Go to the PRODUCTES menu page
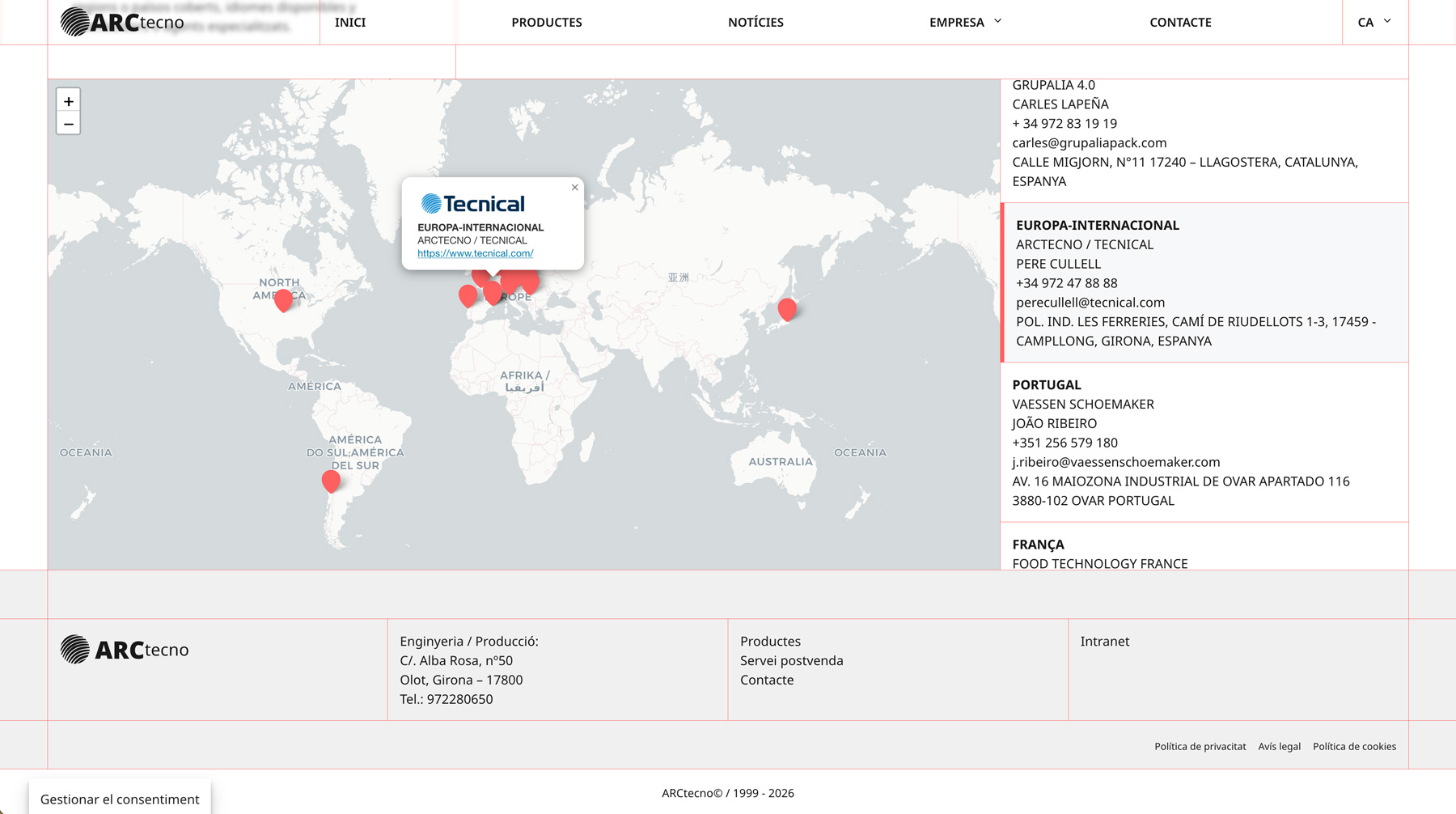 pos(547,22)
